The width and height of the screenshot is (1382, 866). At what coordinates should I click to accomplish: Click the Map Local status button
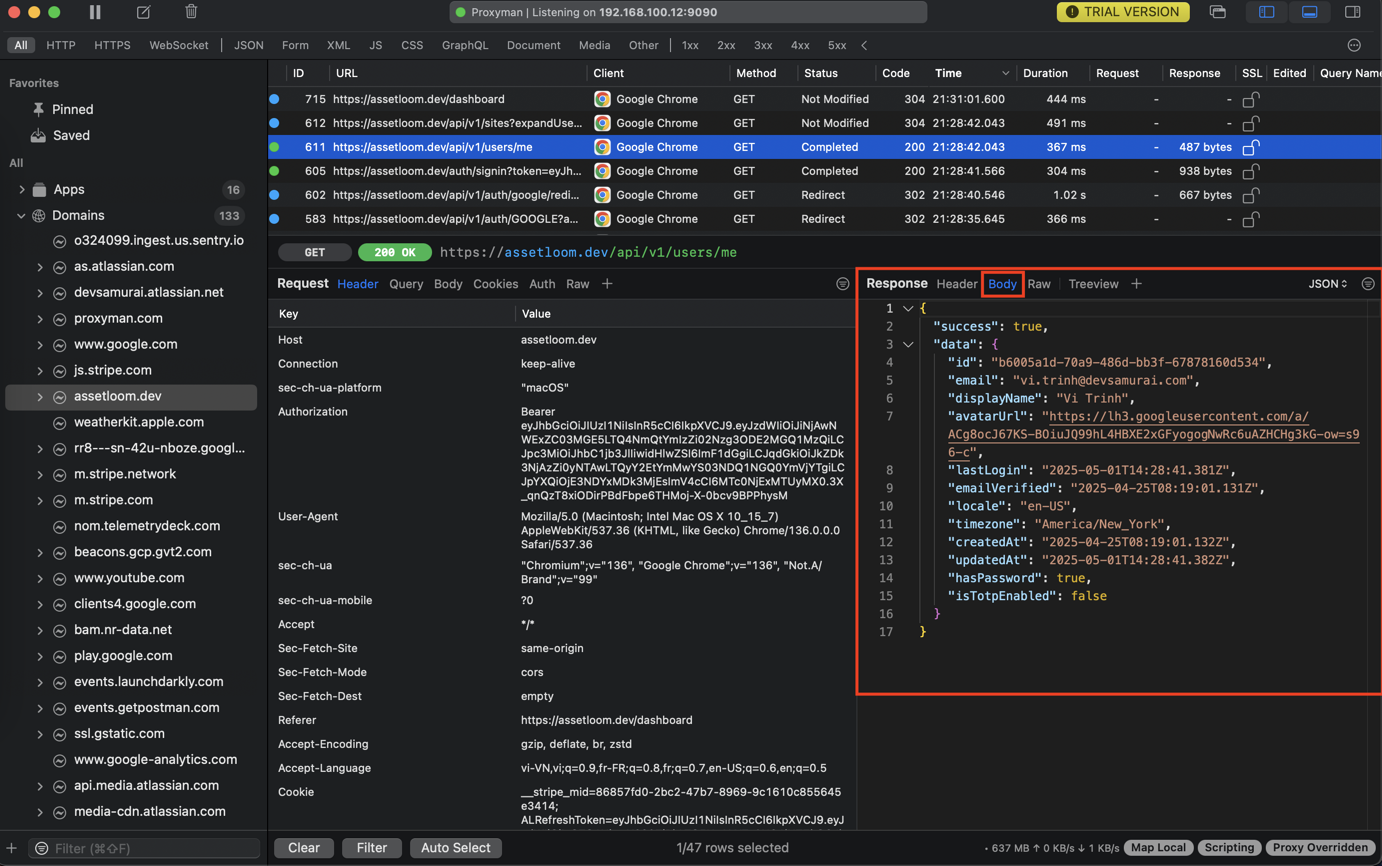[x=1158, y=848]
